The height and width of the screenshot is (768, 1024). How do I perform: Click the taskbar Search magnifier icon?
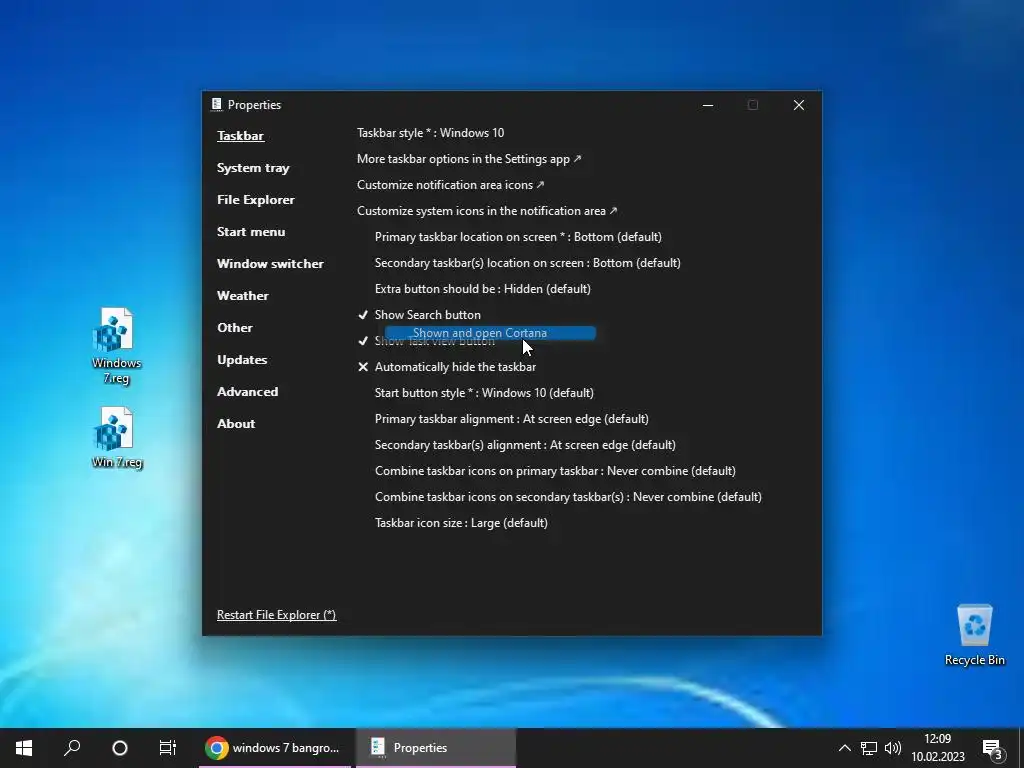(72, 748)
